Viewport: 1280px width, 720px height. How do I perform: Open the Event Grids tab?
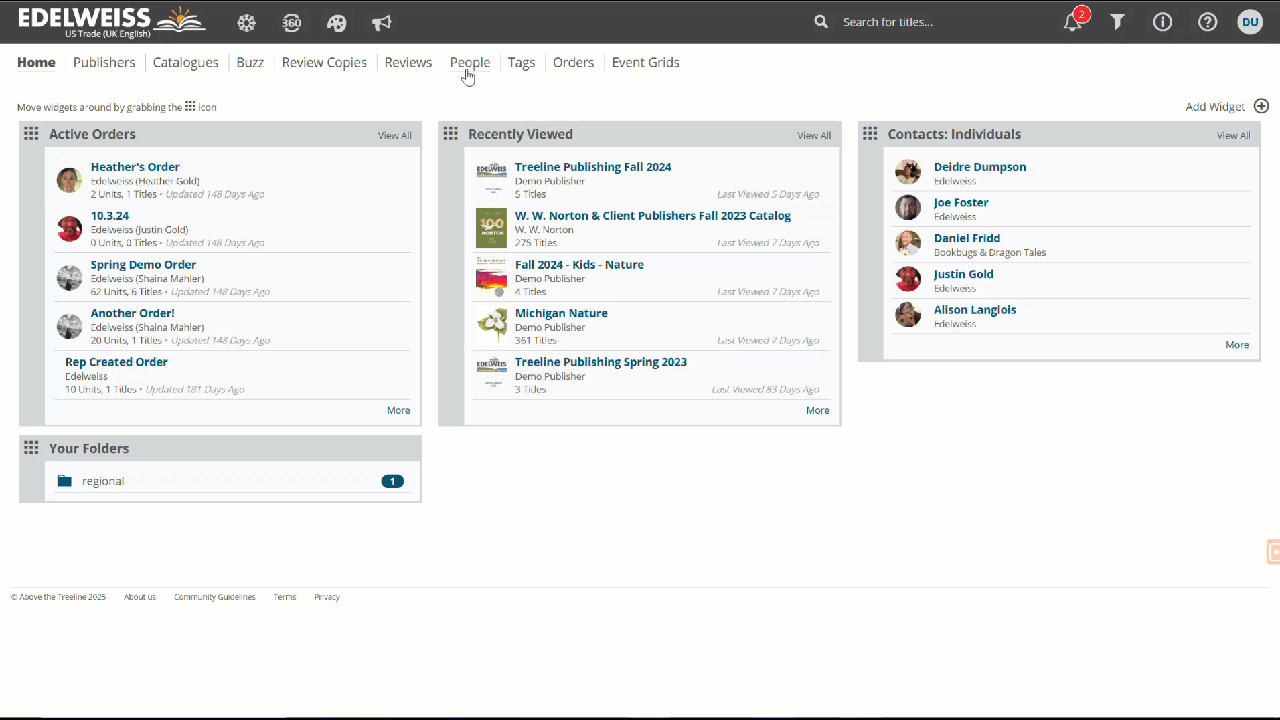pyautogui.click(x=646, y=62)
